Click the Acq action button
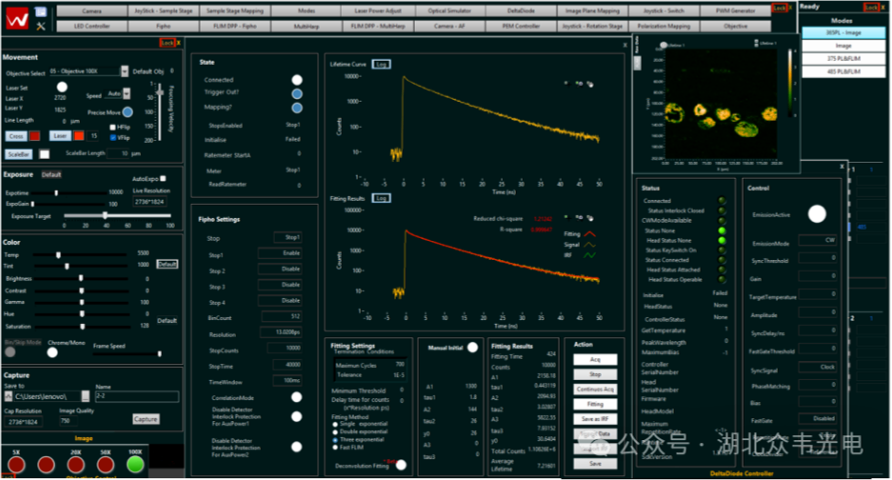The image size is (892, 480). tap(595, 359)
